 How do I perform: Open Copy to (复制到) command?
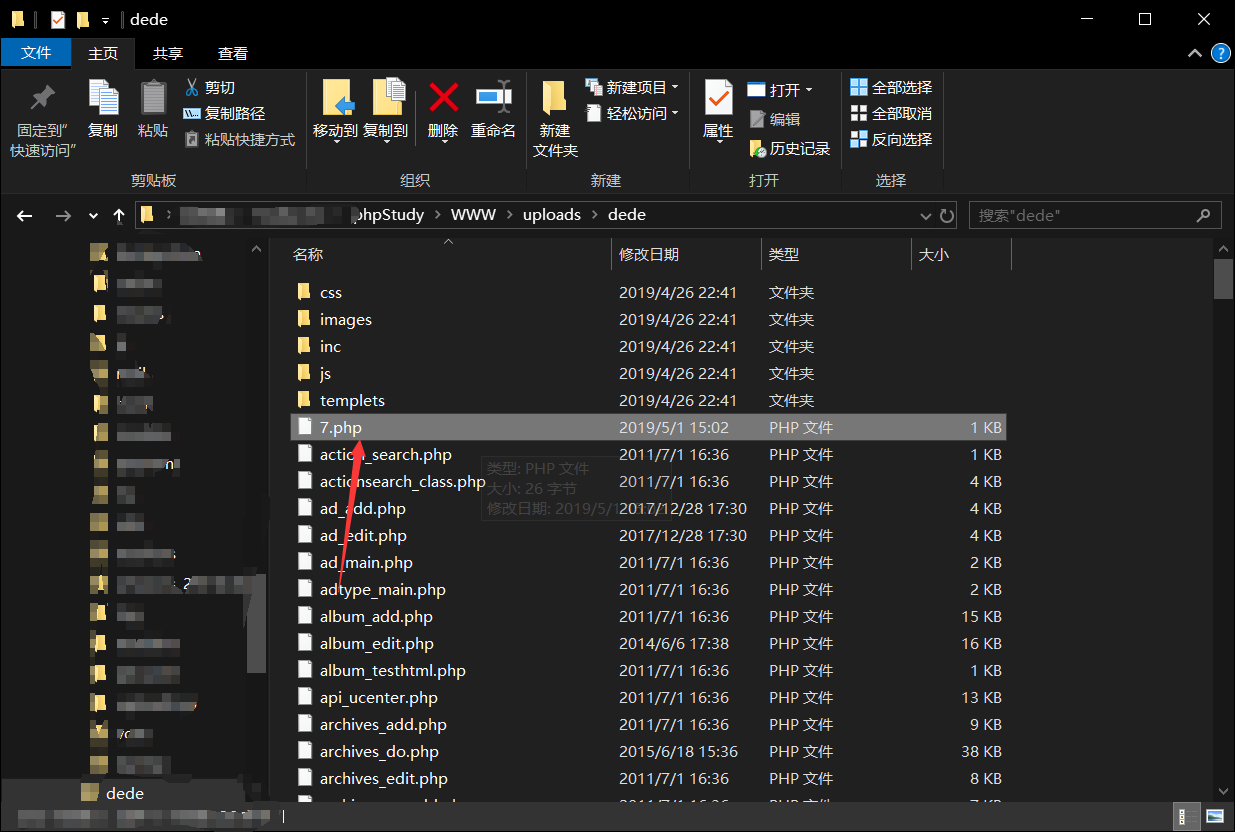[x=385, y=110]
